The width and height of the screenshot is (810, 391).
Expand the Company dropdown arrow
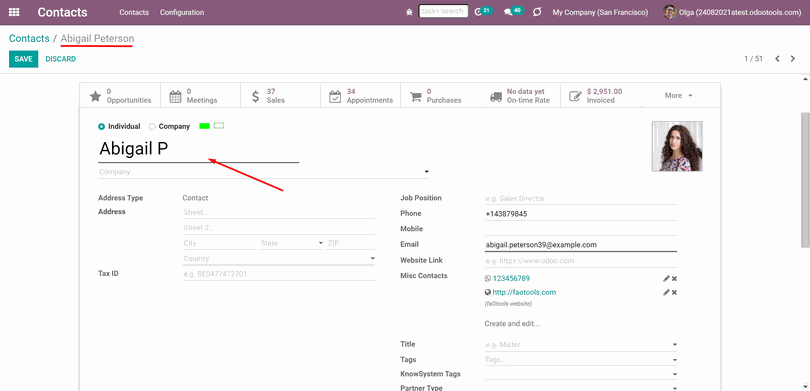click(x=426, y=171)
